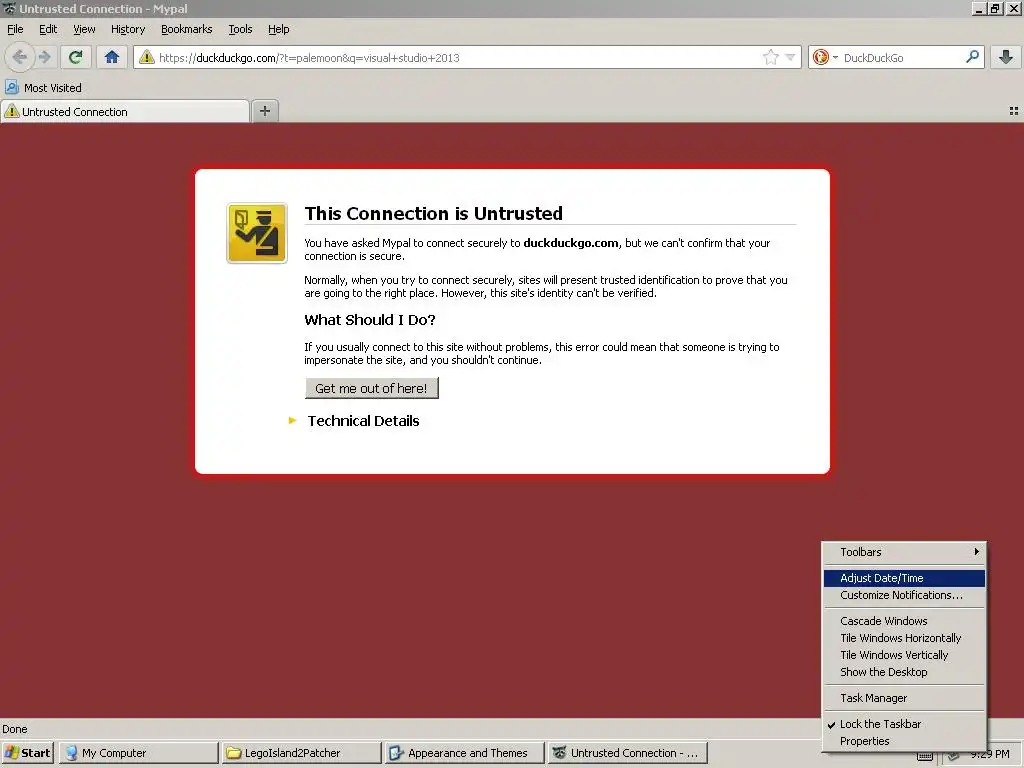Open the URL history dropdown arrow

pos(790,57)
